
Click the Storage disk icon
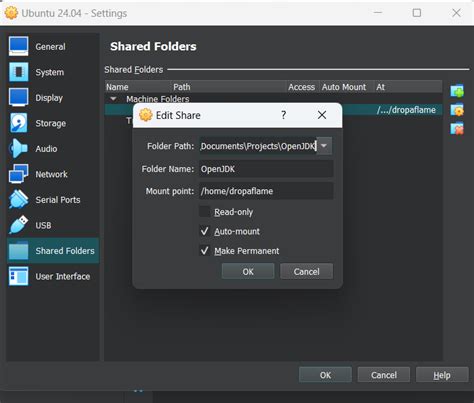pos(19,123)
